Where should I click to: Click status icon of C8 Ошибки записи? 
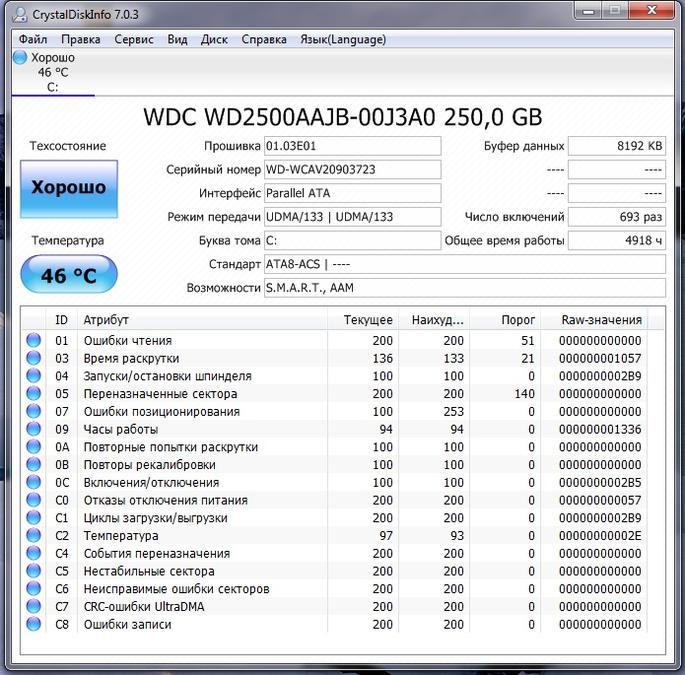tap(34, 624)
